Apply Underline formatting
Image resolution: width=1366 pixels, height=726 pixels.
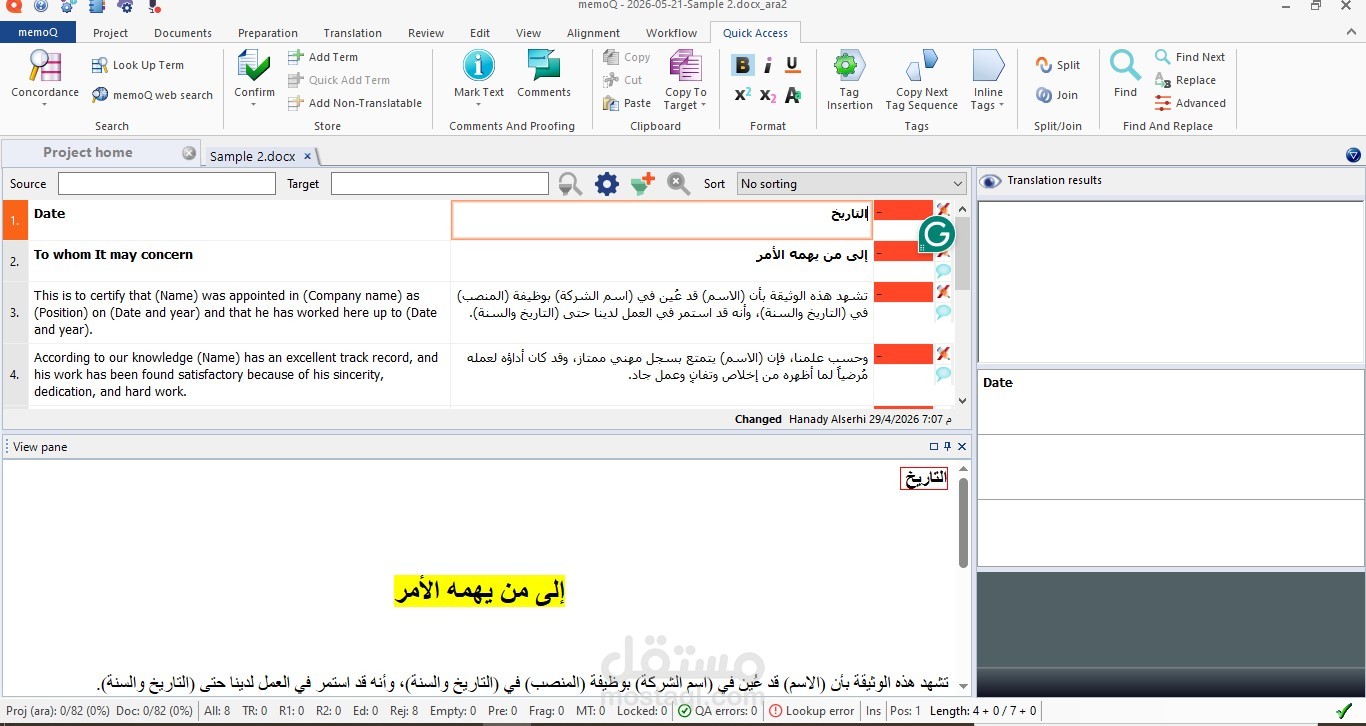tap(792, 66)
